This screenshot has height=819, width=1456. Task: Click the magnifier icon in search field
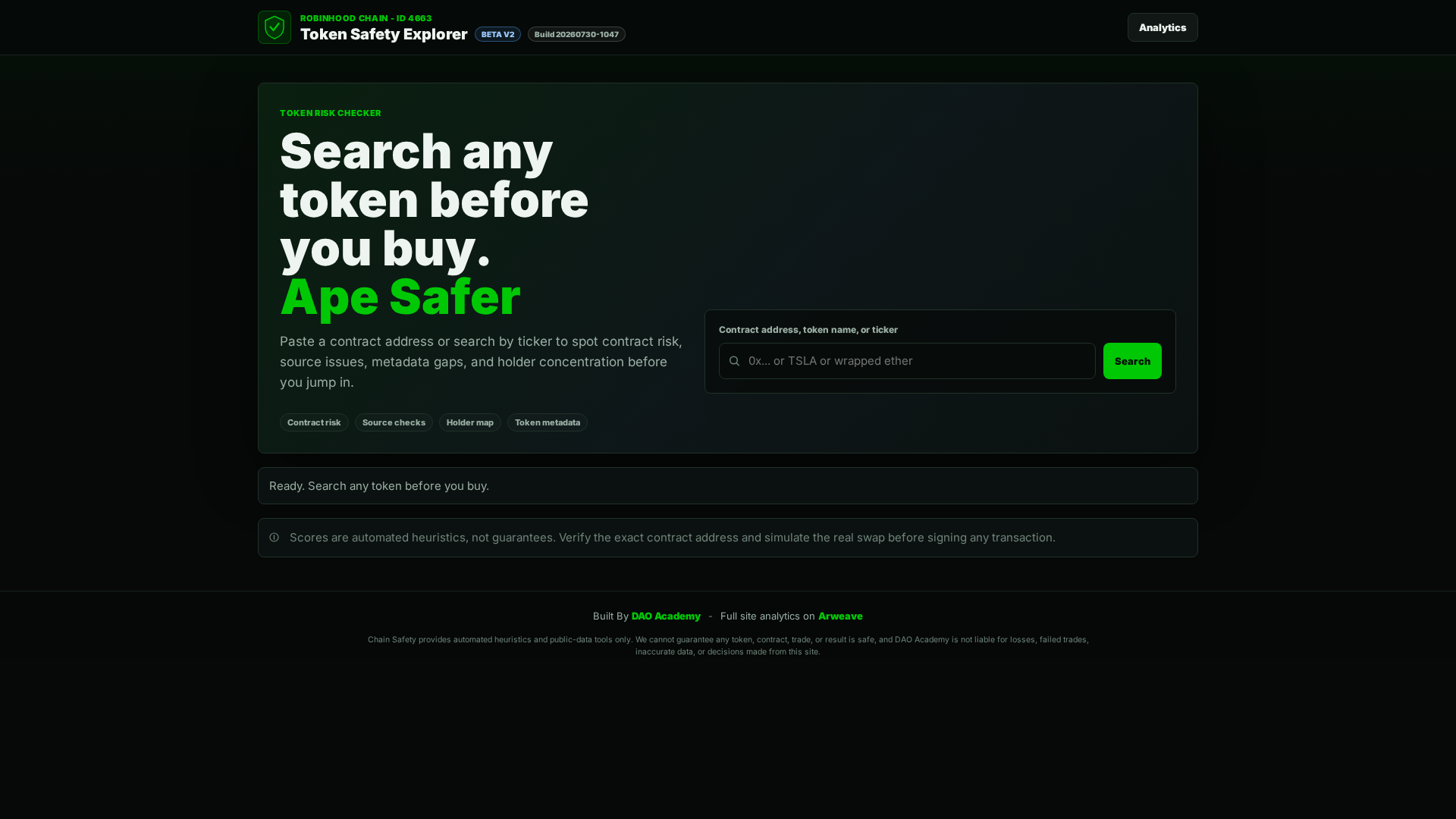734,361
